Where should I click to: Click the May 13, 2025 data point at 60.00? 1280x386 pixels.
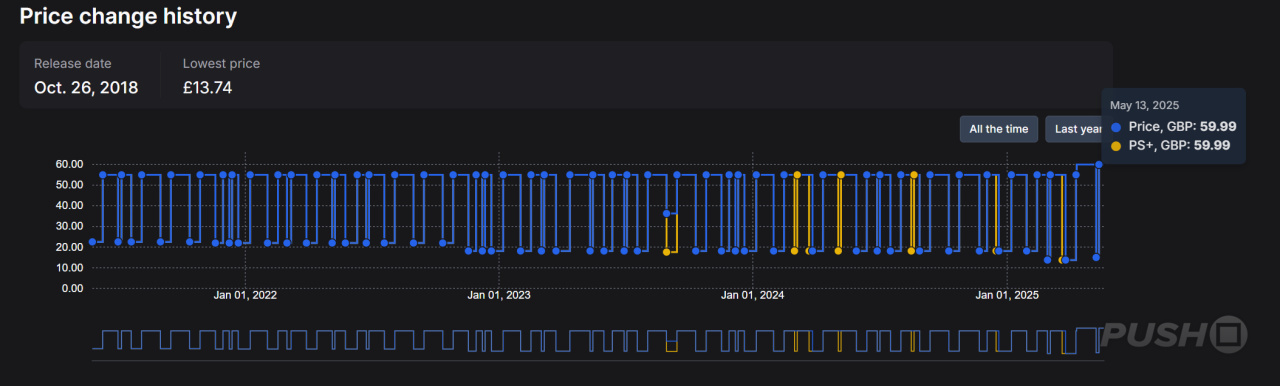[1099, 164]
